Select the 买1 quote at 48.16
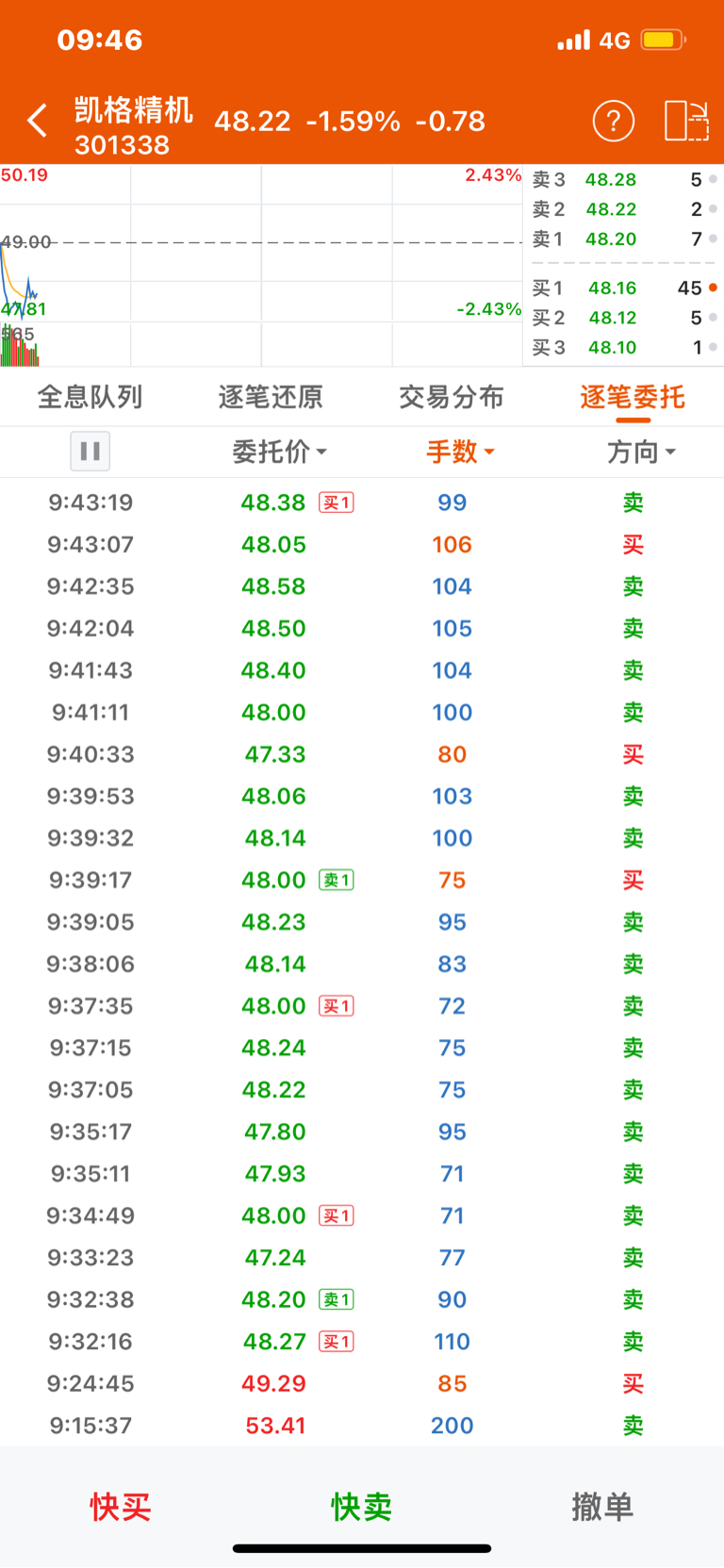Viewport: 724px width, 1568px height. tap(622, 288)
